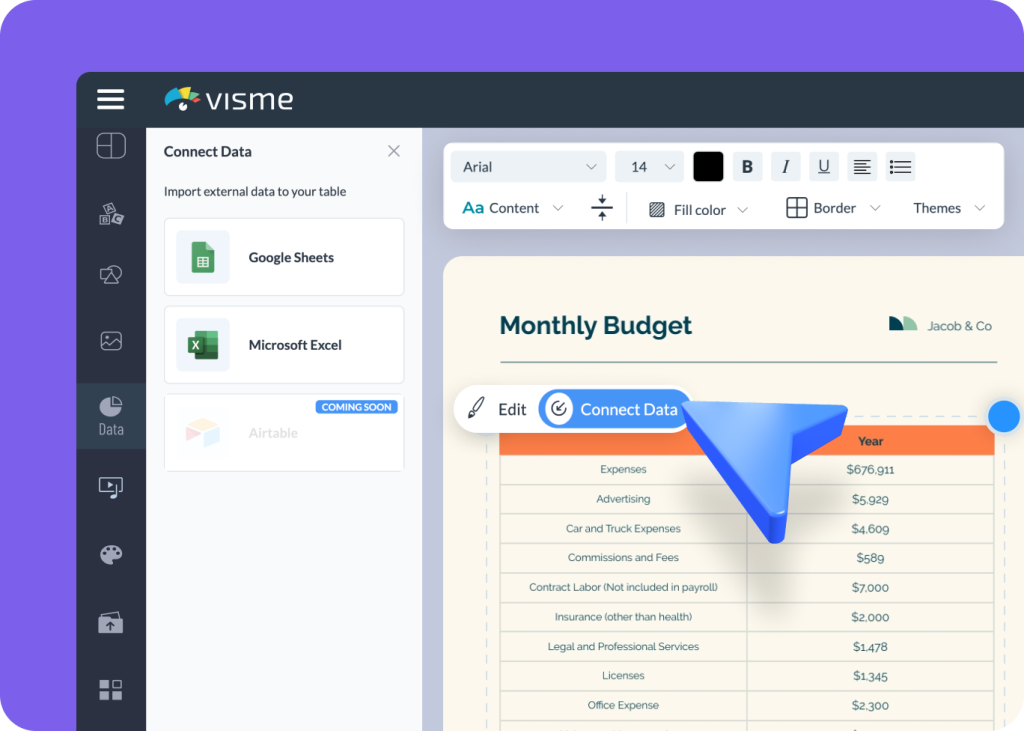Image resolution: width=1024 pixels, height=731 pixels.
Task: Open the photos panel in the left sidebar
Action: [x=110, y=340]
